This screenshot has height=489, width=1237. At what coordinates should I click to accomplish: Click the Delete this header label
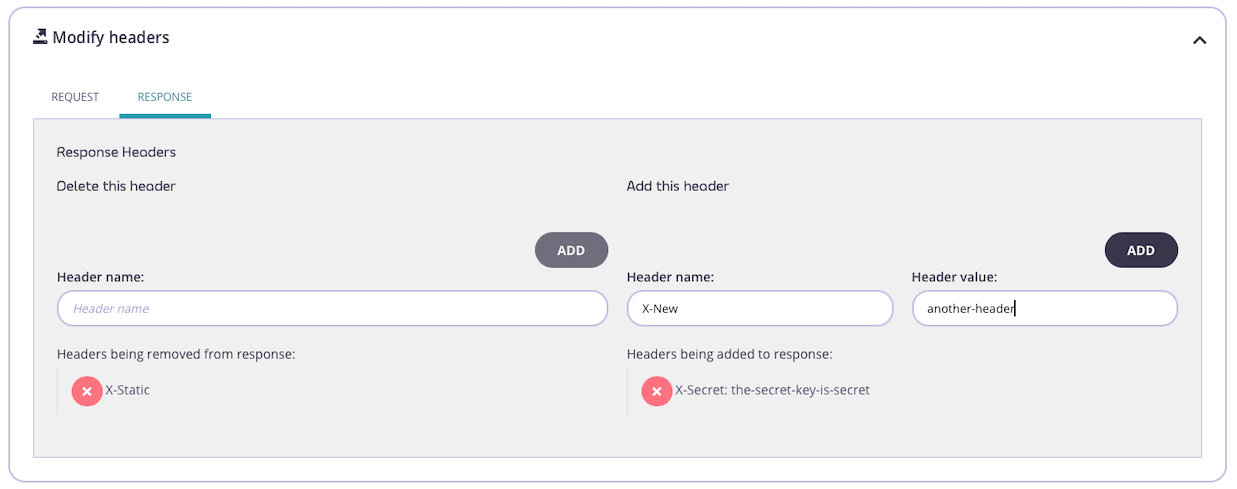tap(116, 186)
